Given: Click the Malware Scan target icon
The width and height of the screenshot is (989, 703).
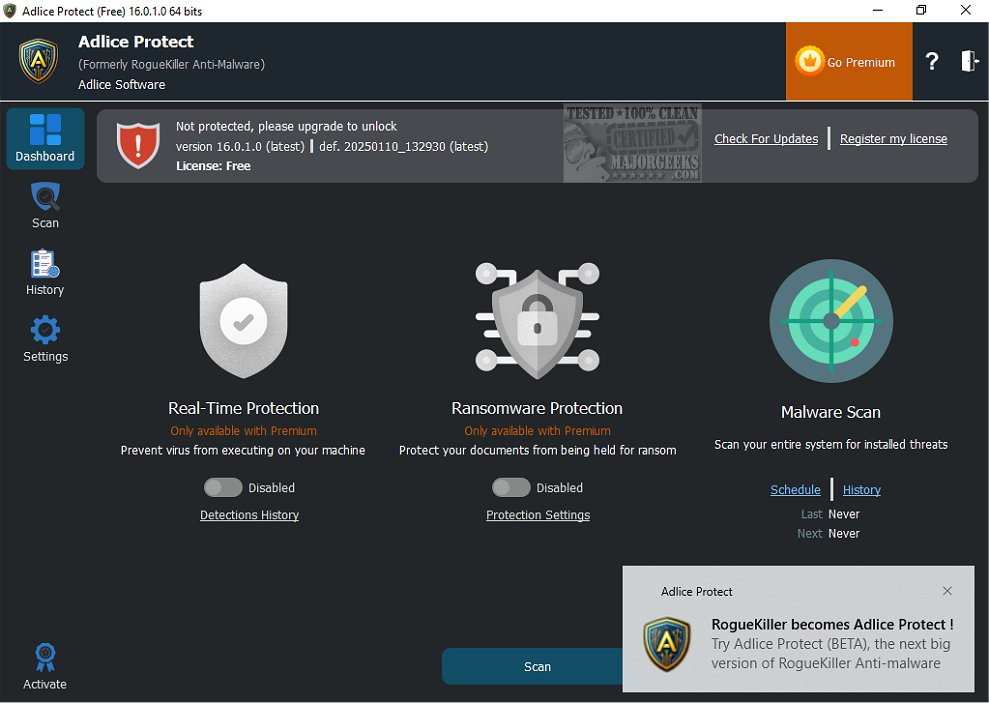Looking at the screenshot, I should [x=830, y=321].
